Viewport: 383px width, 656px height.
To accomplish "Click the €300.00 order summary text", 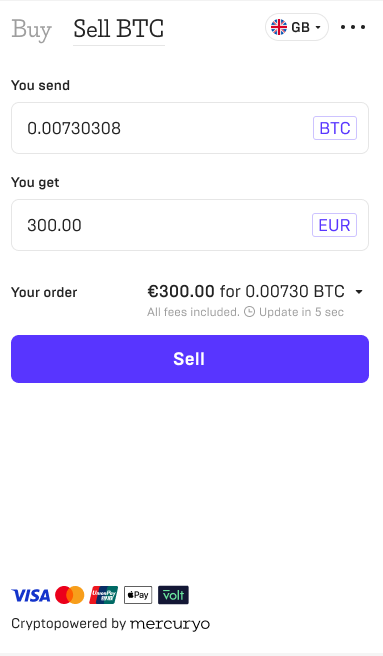I will (x=181, y=291).
